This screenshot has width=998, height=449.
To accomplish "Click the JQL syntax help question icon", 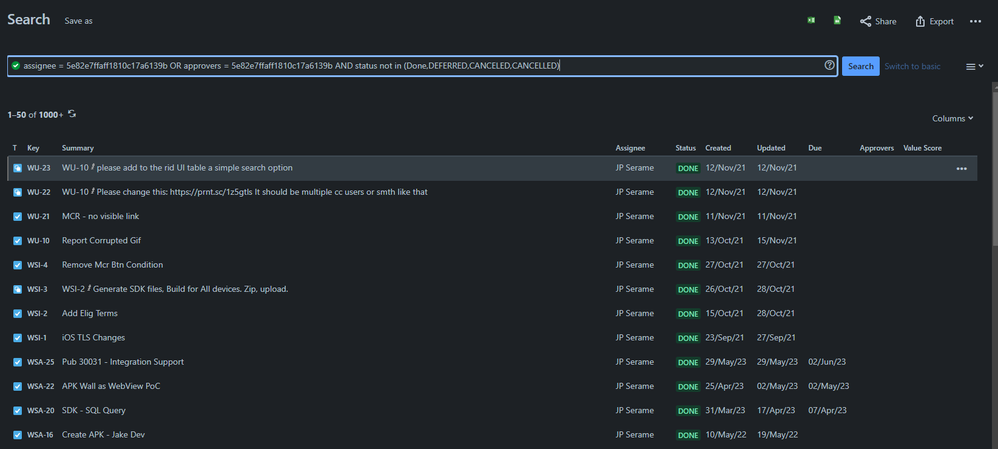I will point(829,65).
